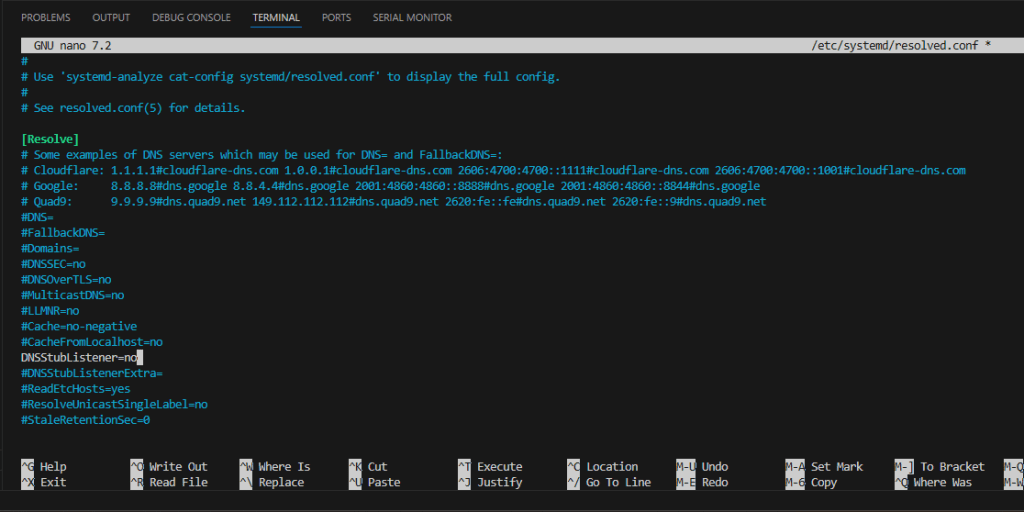This screenshot has height=512, width=1024.
Task: Click the #FallbackDNS= config line
Action: tap(62, 233)
